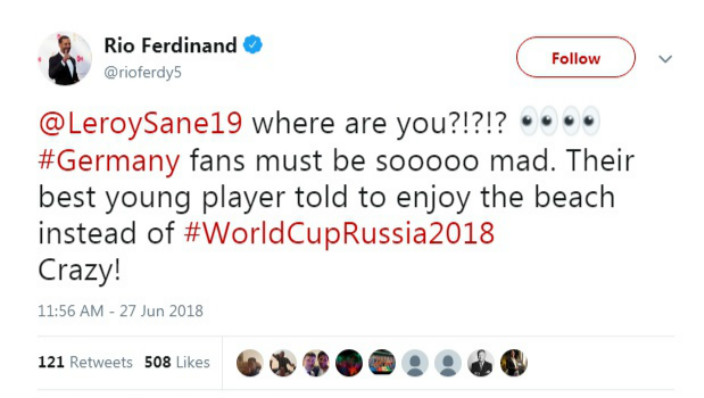704x398 pixels.
Task: Click the first default gray silhouette avatar
Action: tap(415, 363)
